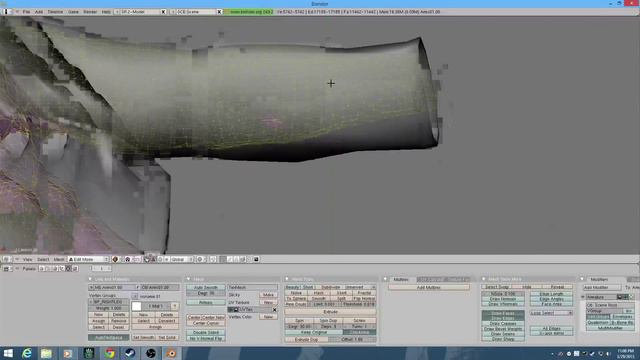This screenshot has height=360, width=640.
Task: Click the X beside the SR:2-Model screen field
Action: [163, 12]
